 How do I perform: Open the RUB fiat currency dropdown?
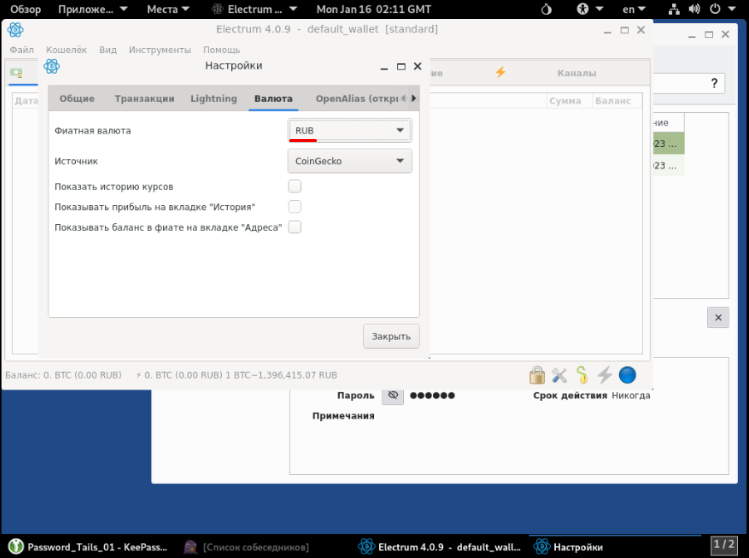coord(350,131)
